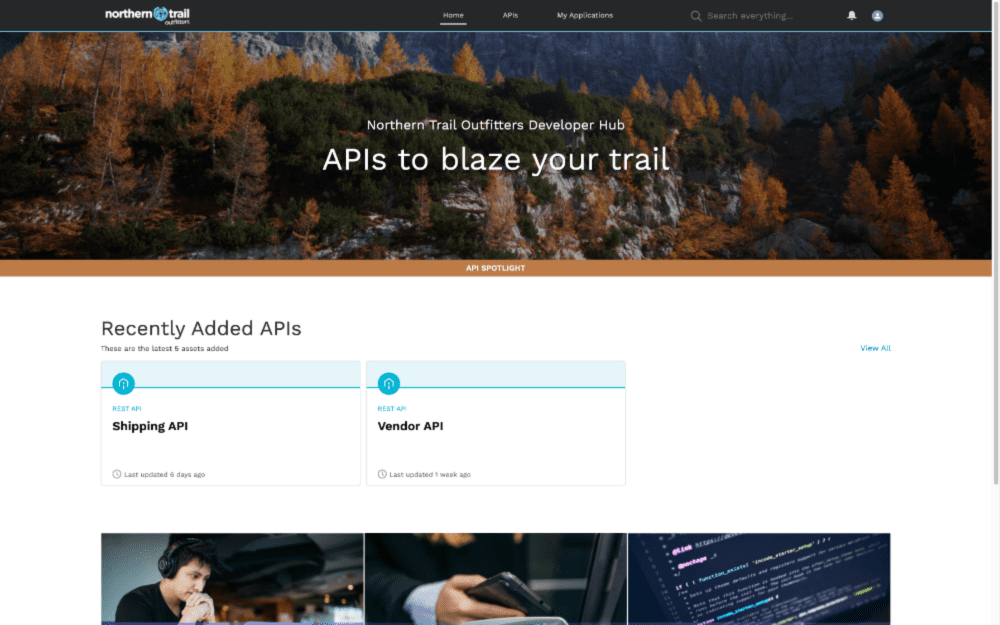
Task: Click the Northern Trail Outfitters logo
Action: 147,15
